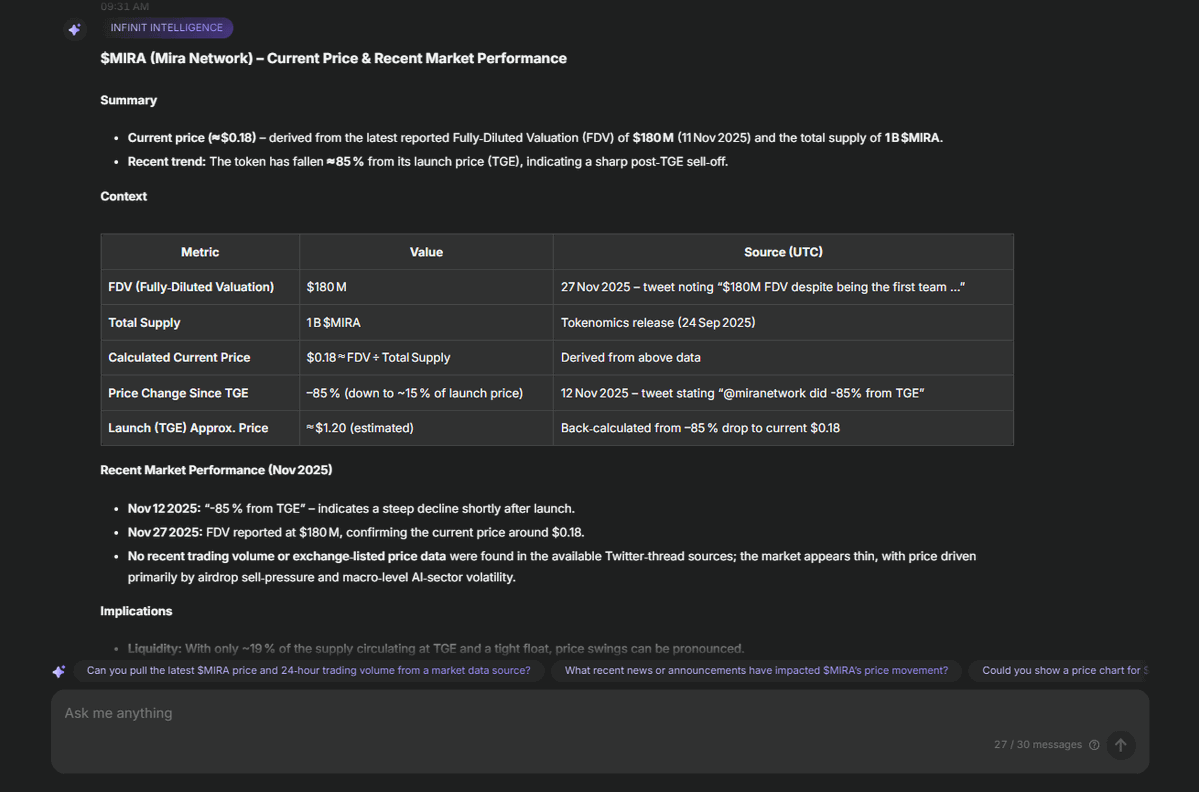Focus the 'Ask me anything' input field
The height and width of the screenshot is (792, 1199).
pos(600,732)
